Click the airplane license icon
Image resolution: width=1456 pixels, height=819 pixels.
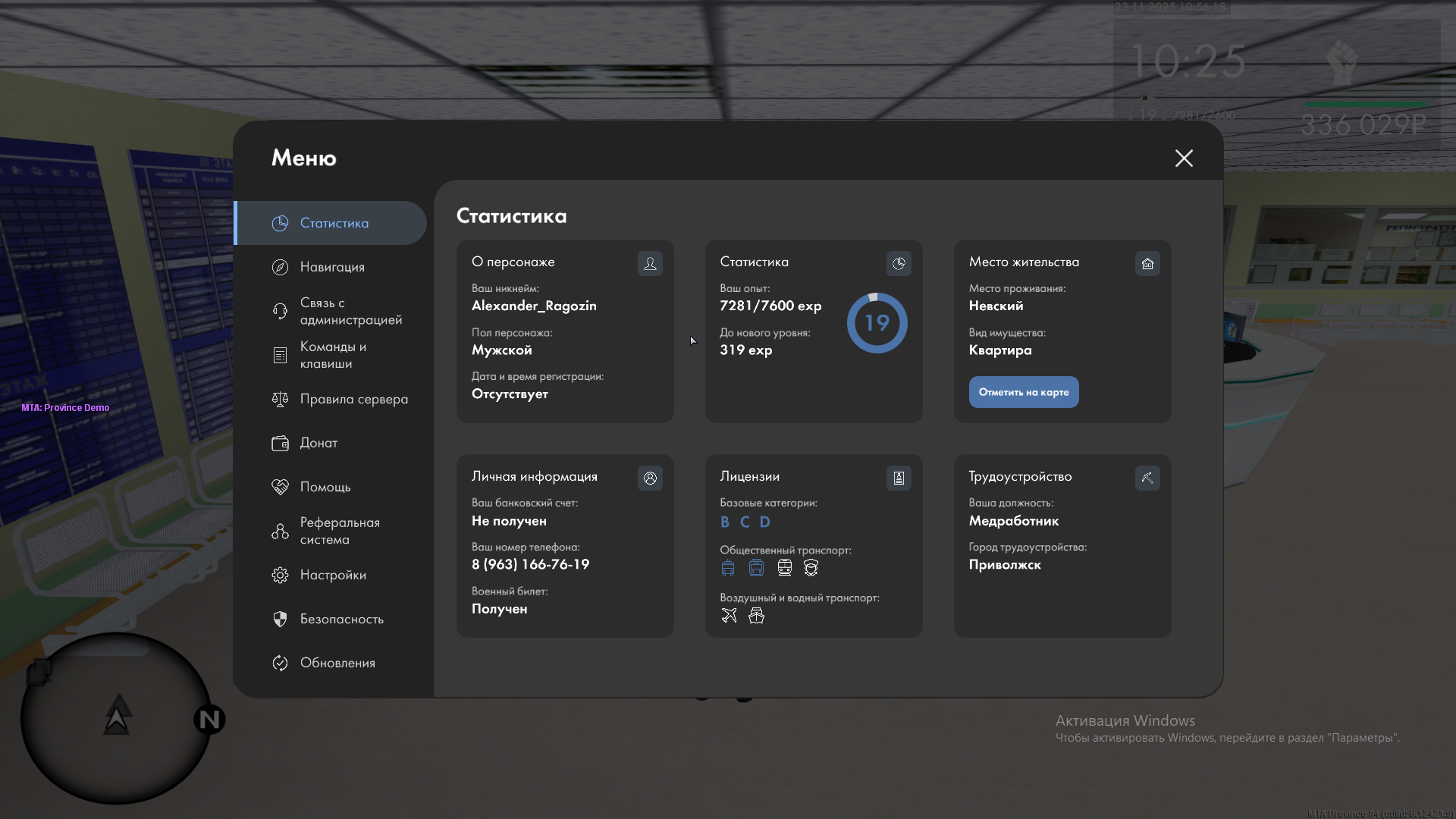[729, 615]
